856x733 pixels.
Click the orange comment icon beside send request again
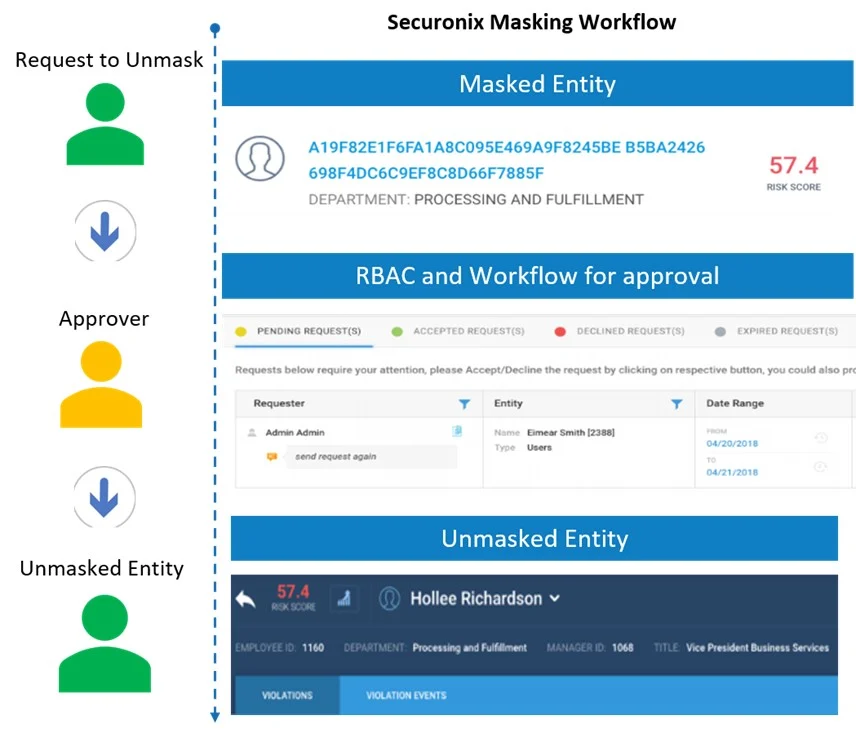tap(272, 456)
